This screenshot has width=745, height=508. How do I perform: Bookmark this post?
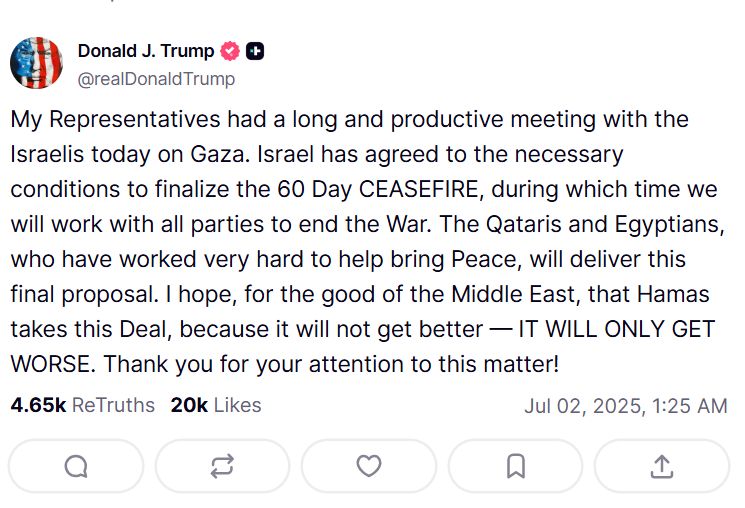click(x=515, y=466)
